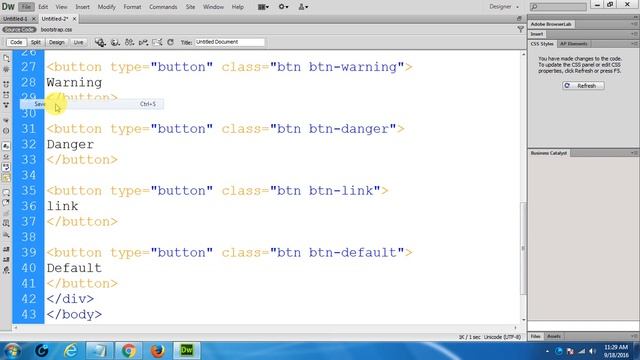
Task: Open the Adobe BrowserLab panel tab
Action: tap(551, 24)
